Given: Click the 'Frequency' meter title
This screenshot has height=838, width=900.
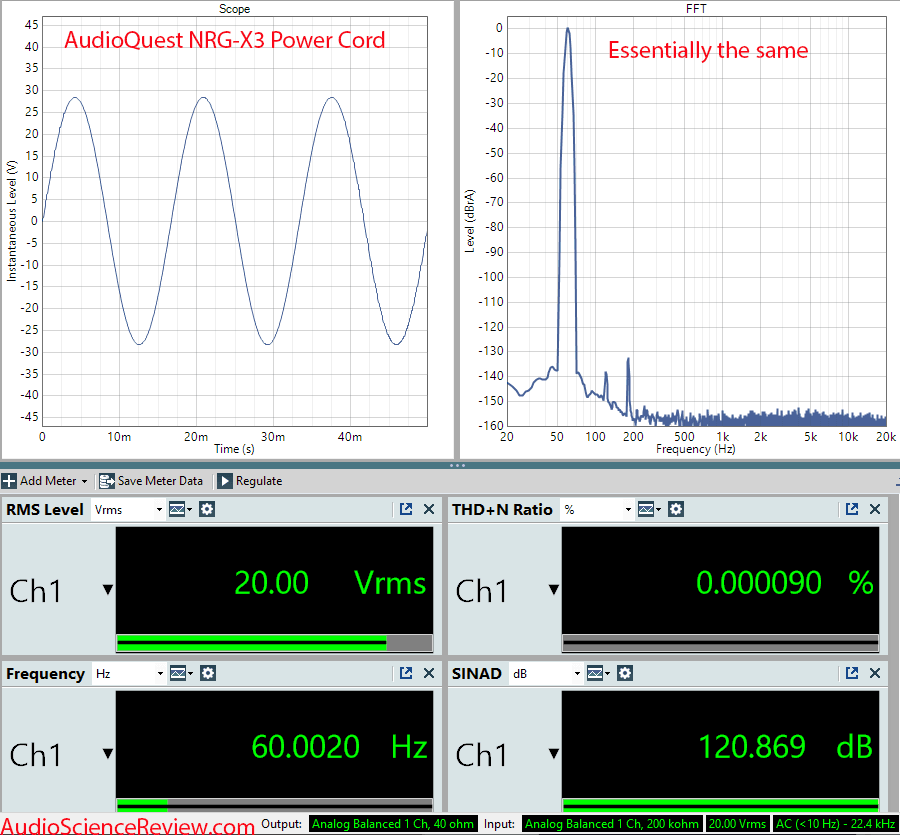Looking at the screenshot, I should 45,674.
